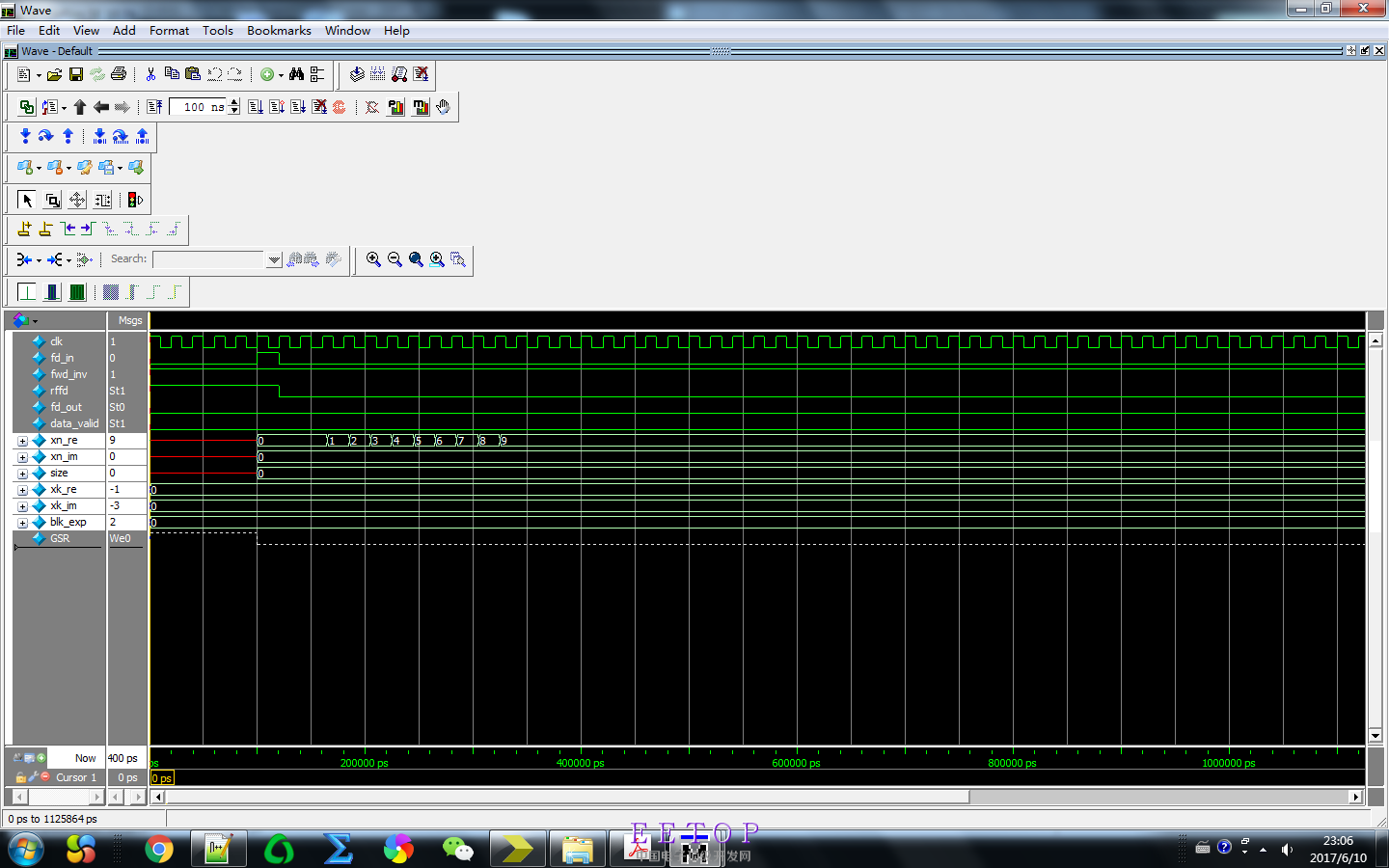Click the Find binoculars icon
The height and width of the screenshot is (868, 1389).
[296, 74]
